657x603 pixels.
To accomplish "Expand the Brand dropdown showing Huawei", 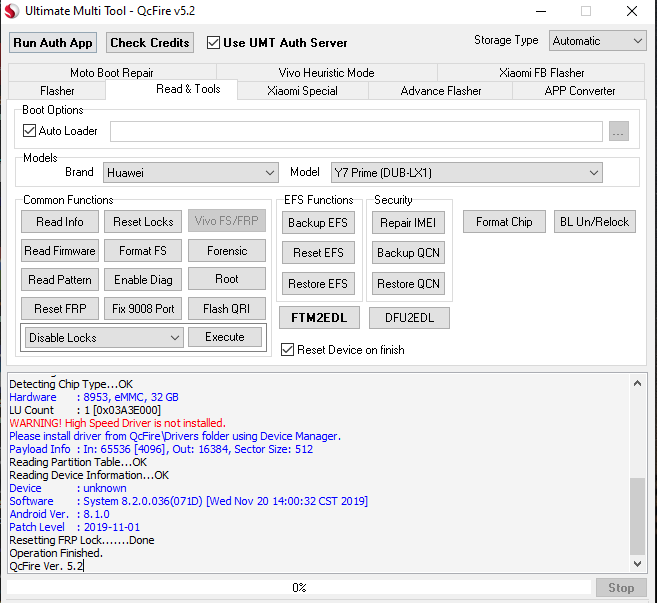I will 191,173.
